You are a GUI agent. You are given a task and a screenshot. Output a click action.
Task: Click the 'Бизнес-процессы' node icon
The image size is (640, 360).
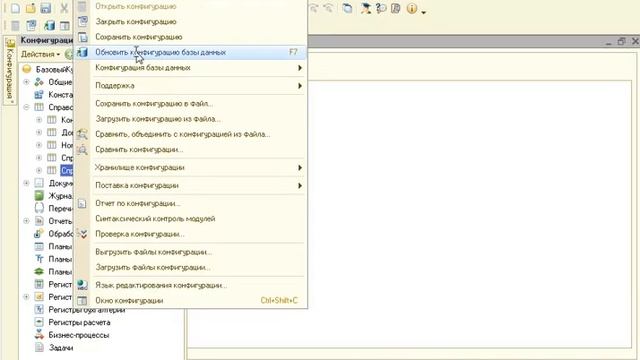click(x=39, y=335)
